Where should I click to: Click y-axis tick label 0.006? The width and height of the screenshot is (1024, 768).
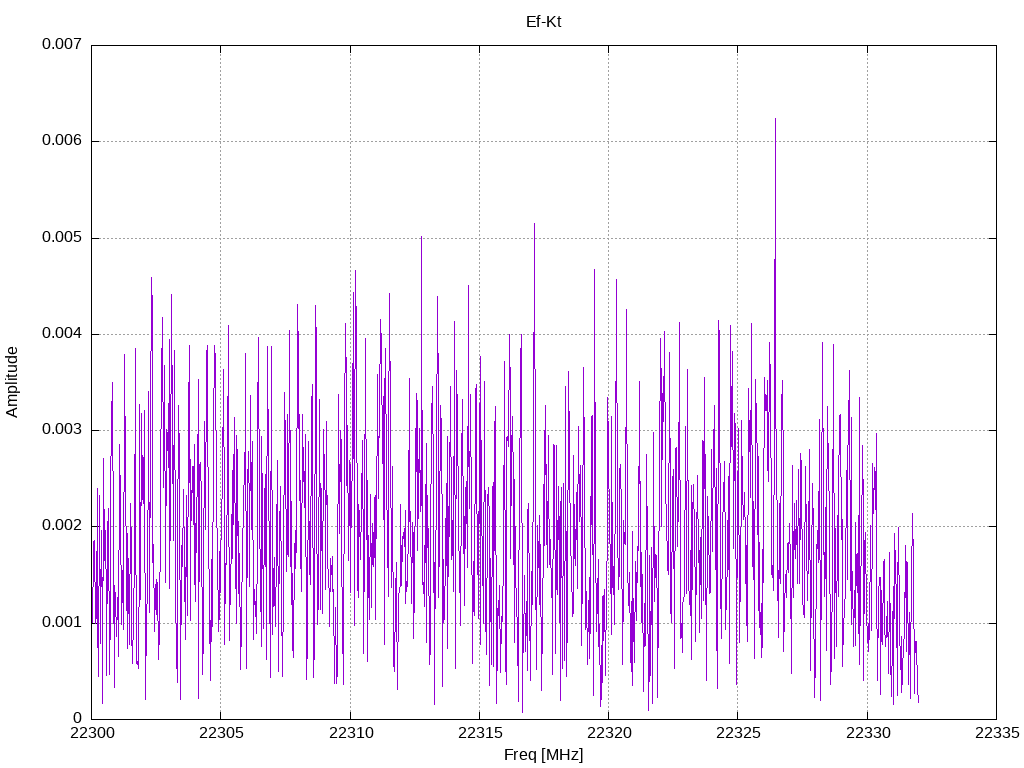click(x=62, y=140)
